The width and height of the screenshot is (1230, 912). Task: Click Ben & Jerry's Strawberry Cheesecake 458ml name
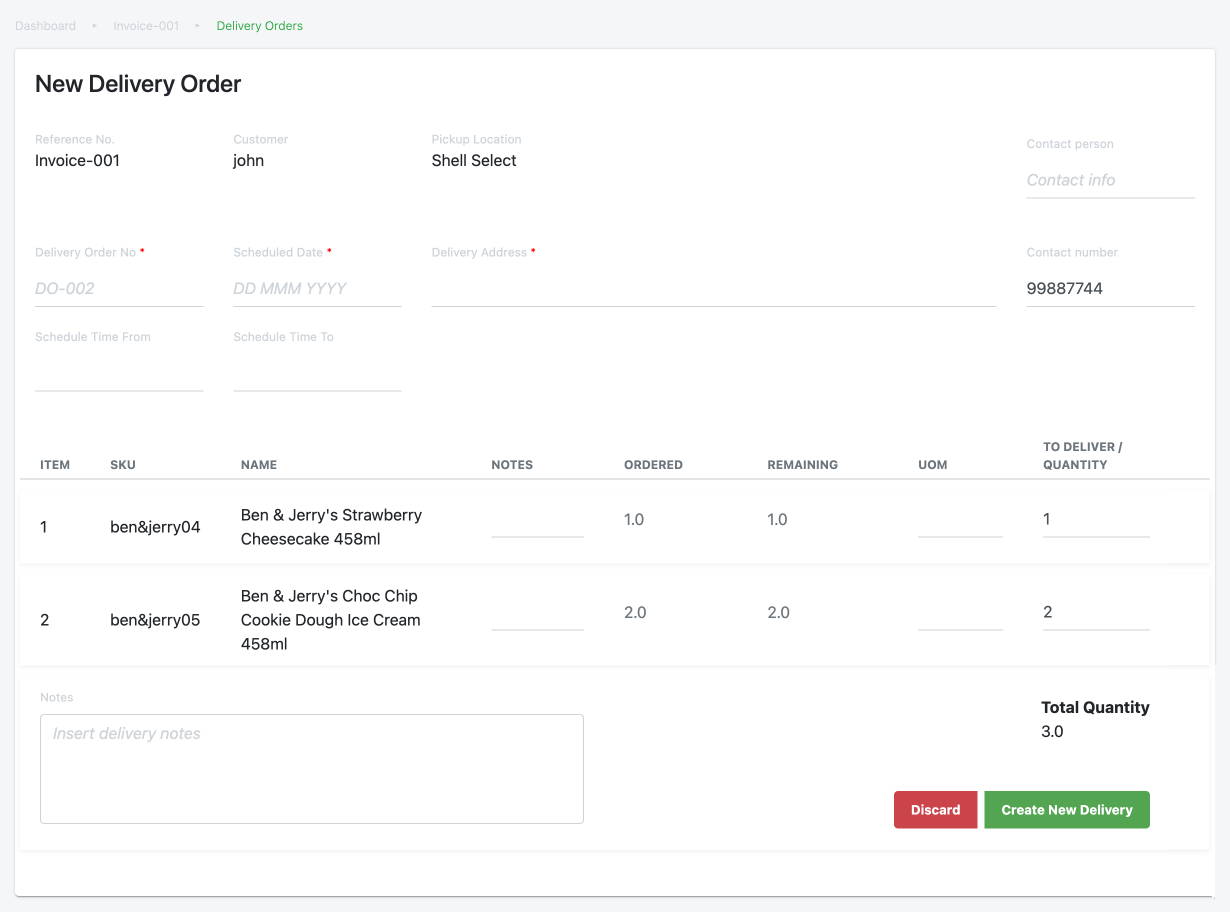(331, 527)
